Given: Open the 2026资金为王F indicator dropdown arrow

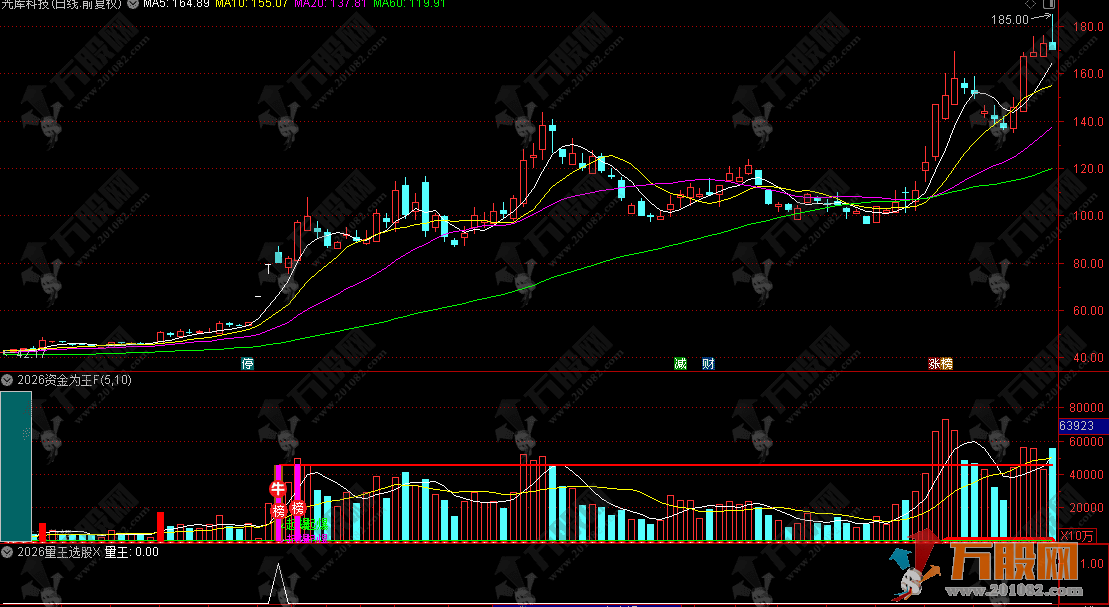Looking at the screenshot, I should [x=7, y=380].
